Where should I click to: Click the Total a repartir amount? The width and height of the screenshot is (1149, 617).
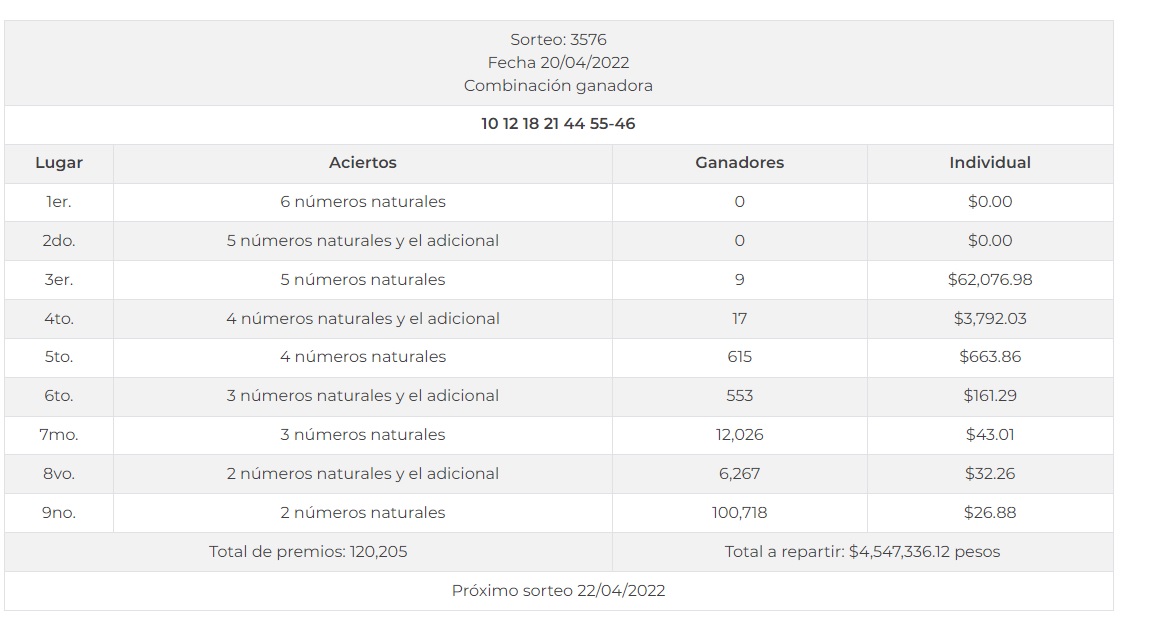[862, 552]
